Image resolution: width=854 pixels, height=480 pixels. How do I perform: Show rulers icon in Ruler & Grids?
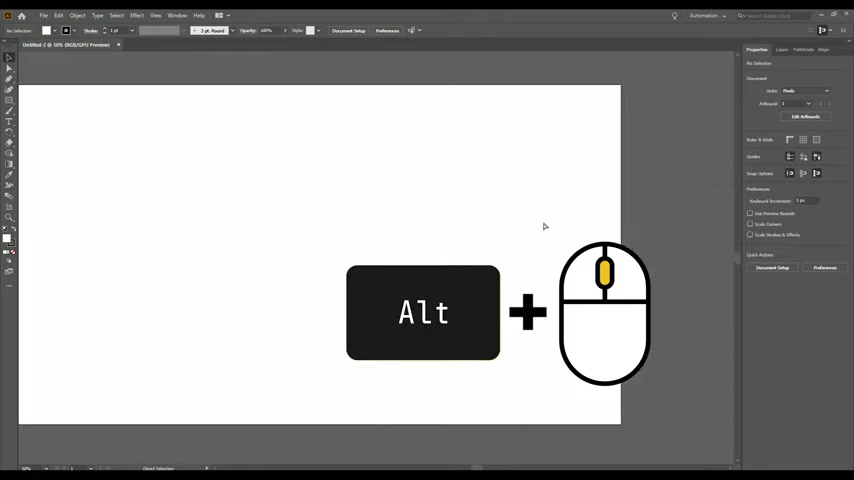790,140
